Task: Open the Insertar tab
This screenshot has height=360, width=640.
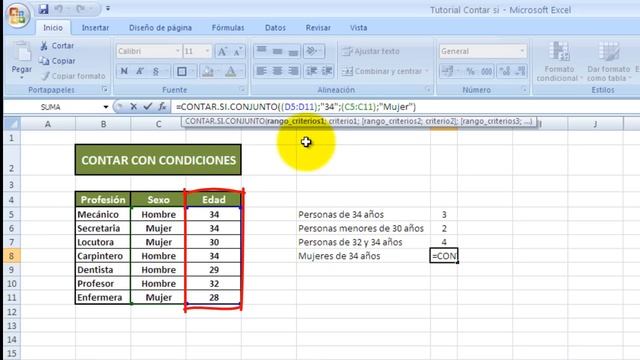Action: pos(95,28)
